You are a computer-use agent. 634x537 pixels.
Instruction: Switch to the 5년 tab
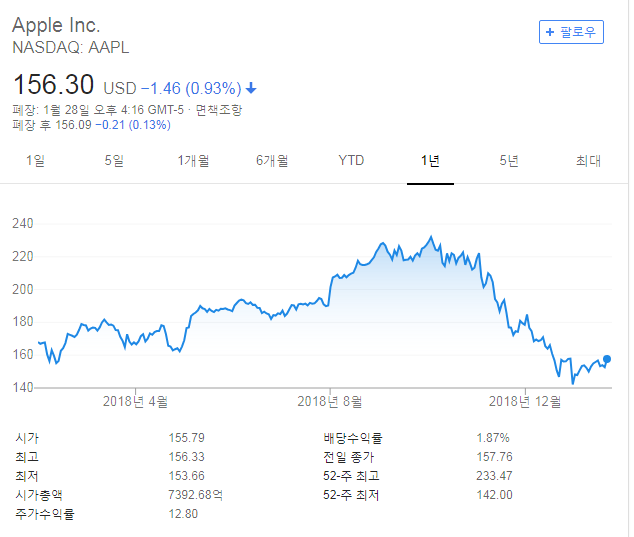(x=509, y=160)
